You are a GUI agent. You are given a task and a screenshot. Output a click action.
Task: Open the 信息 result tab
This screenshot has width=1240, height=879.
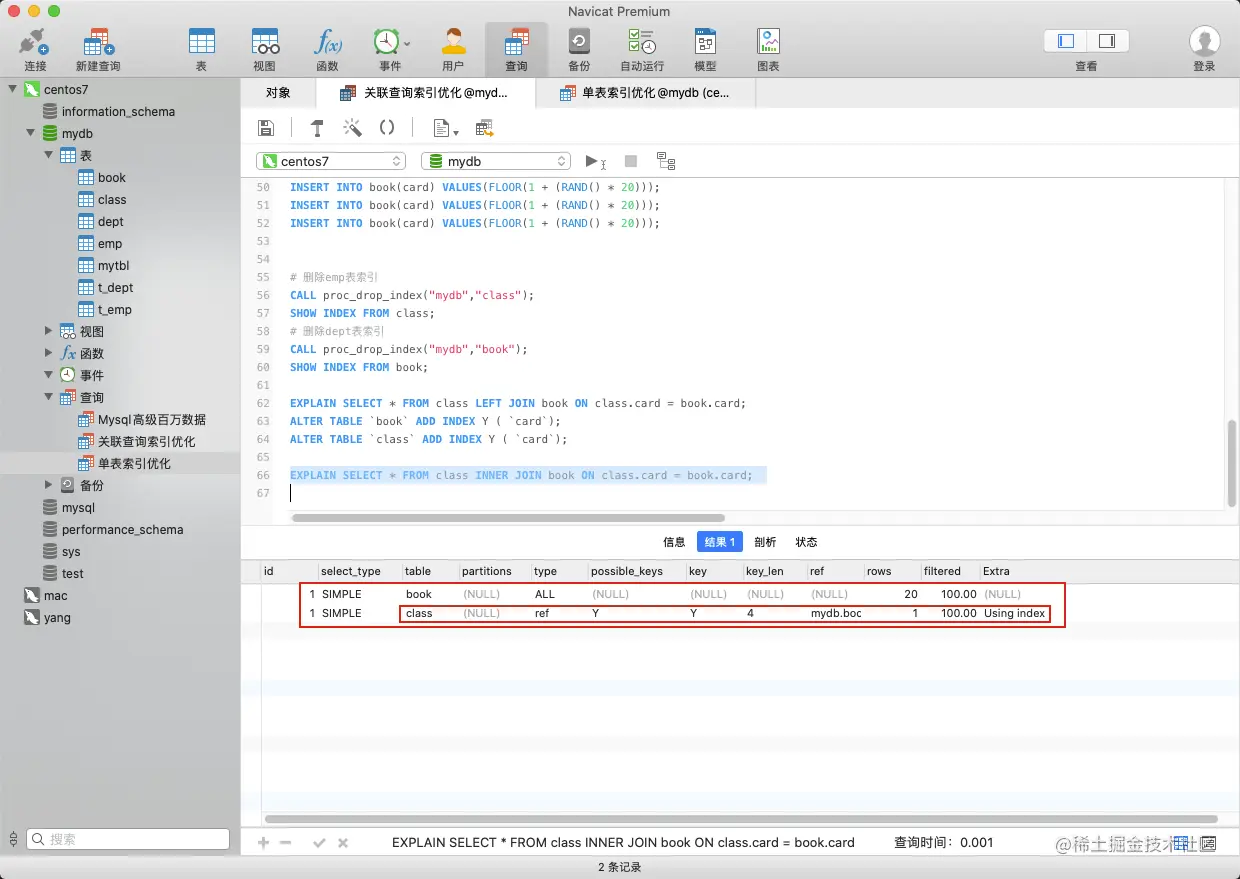[x=675, y=542]
